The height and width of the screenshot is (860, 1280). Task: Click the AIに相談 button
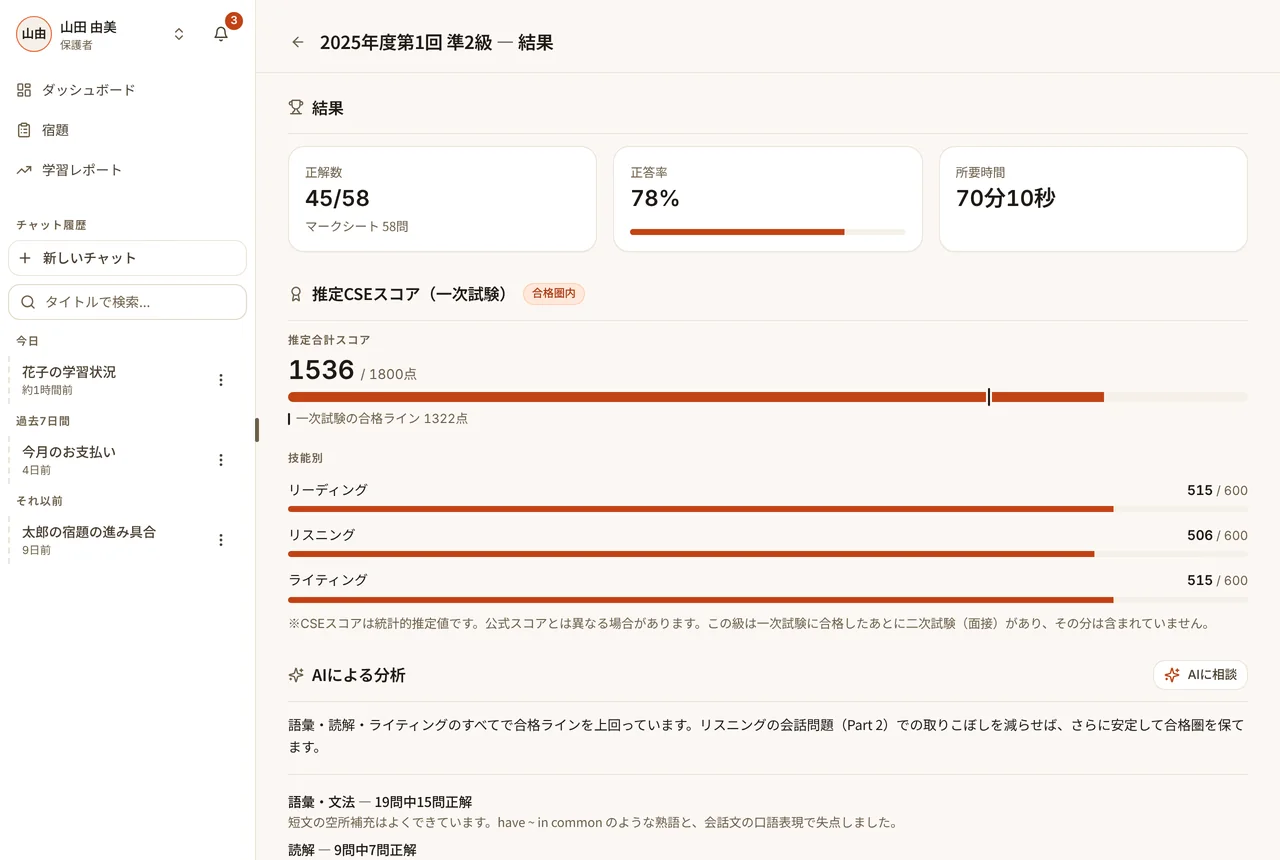(x=1200, y=675)
